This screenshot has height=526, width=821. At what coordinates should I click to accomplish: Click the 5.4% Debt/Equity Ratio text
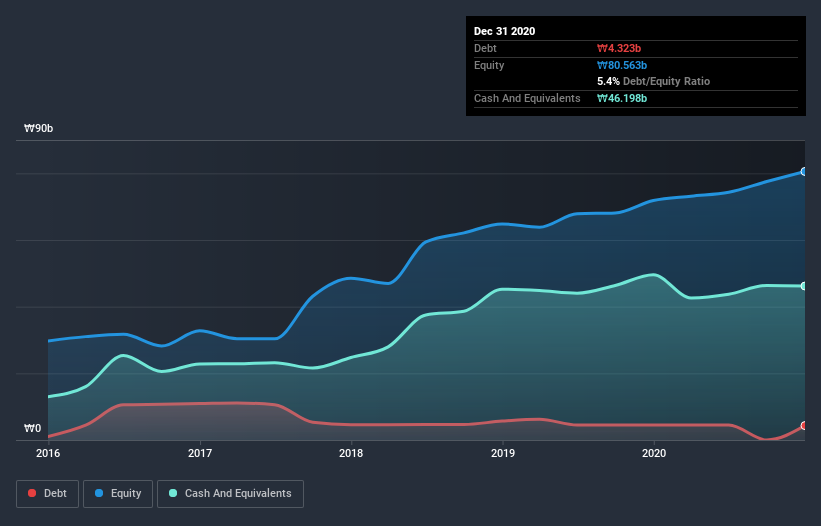653,82
